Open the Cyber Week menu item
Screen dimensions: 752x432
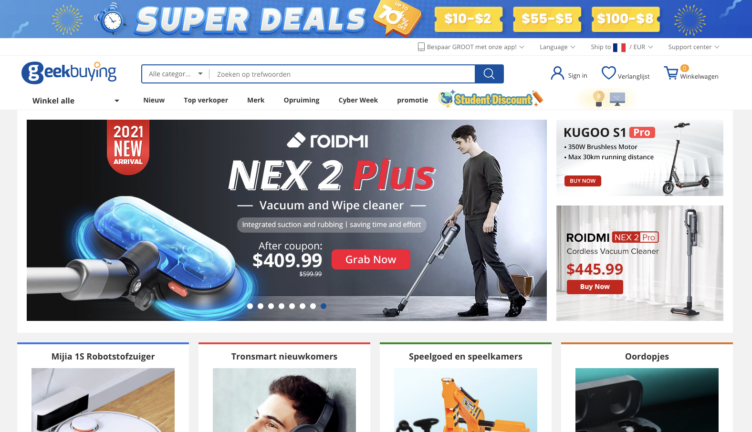pos(358,100)
